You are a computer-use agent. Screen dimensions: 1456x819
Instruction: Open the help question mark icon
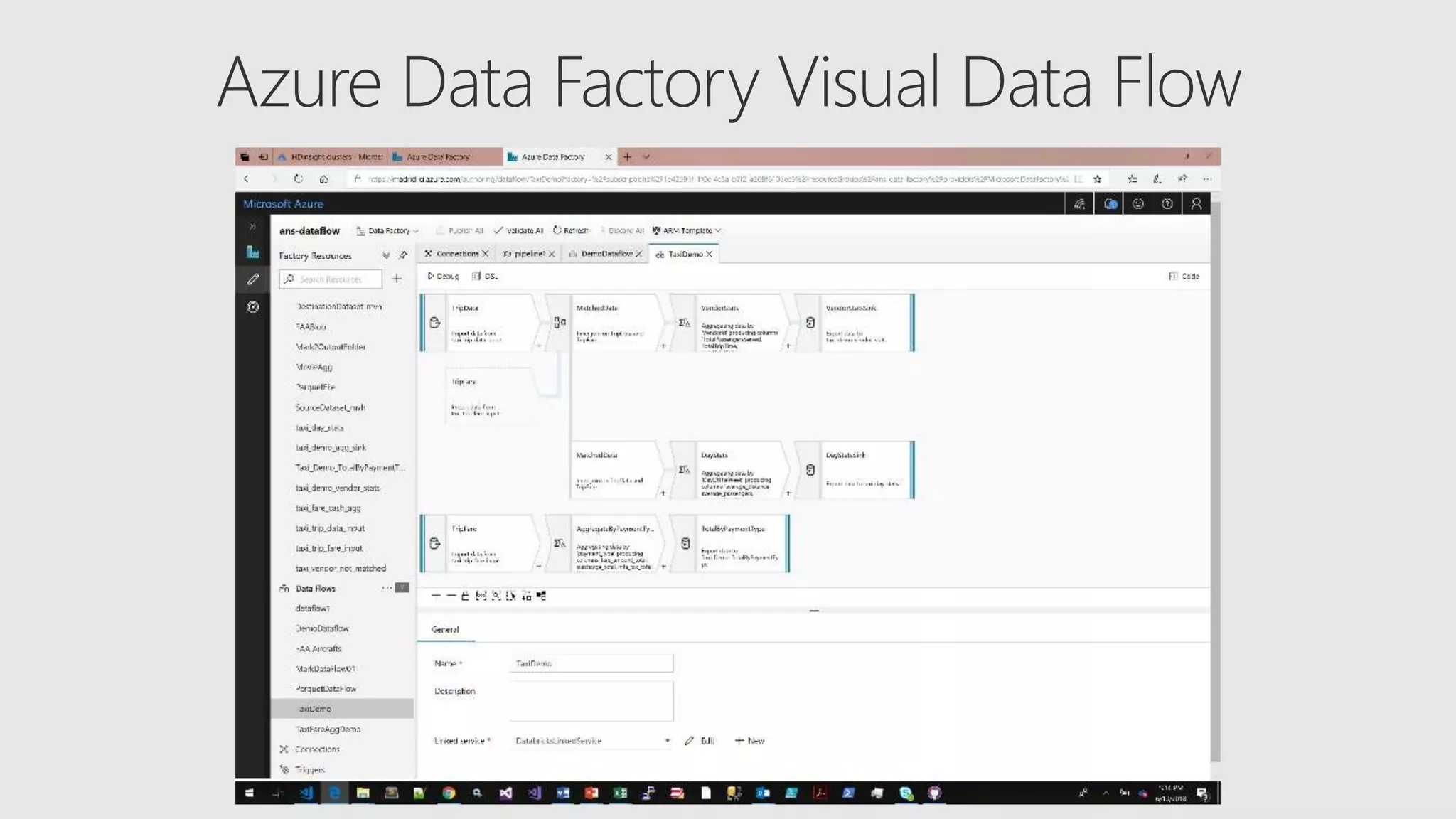(x=1167, y=204)
